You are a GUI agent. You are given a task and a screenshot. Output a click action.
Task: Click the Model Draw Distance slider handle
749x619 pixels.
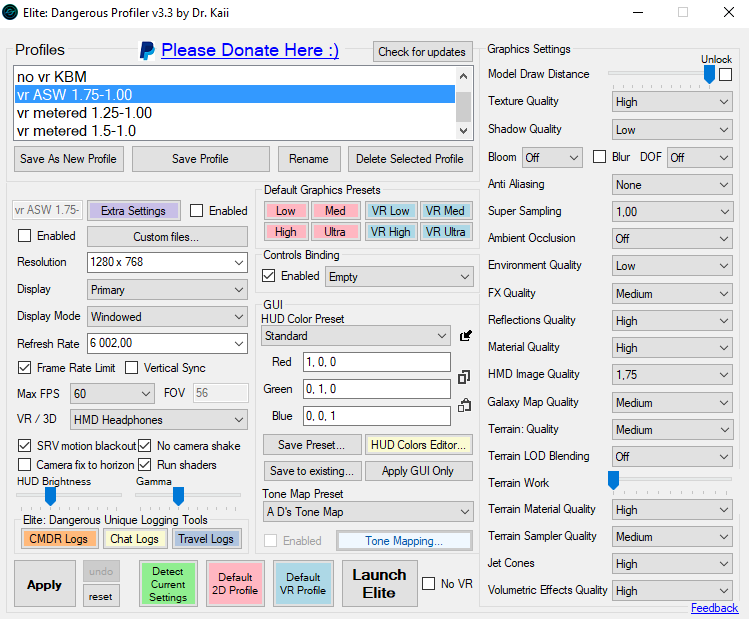coord(709,75)
